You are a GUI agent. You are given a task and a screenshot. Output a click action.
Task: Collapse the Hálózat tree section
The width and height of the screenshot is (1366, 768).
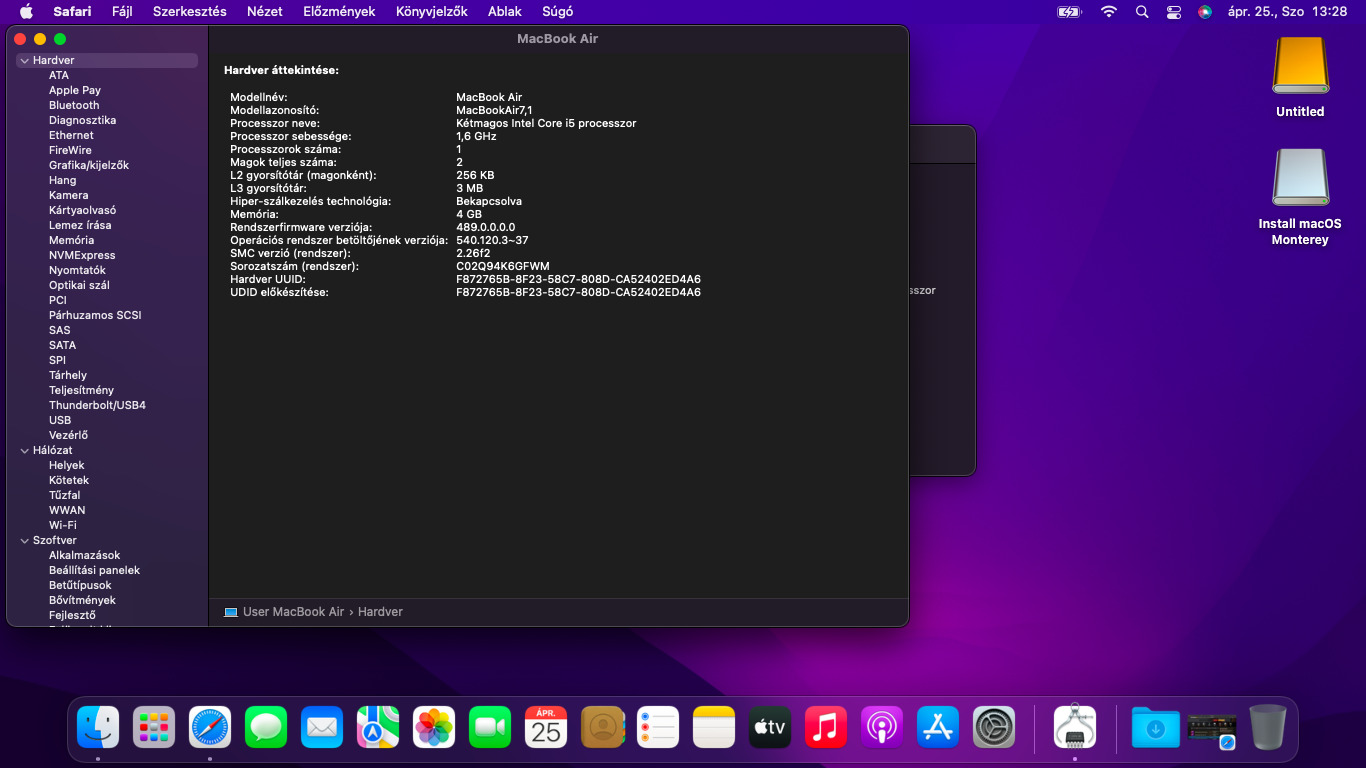click(x=24, y=451)
